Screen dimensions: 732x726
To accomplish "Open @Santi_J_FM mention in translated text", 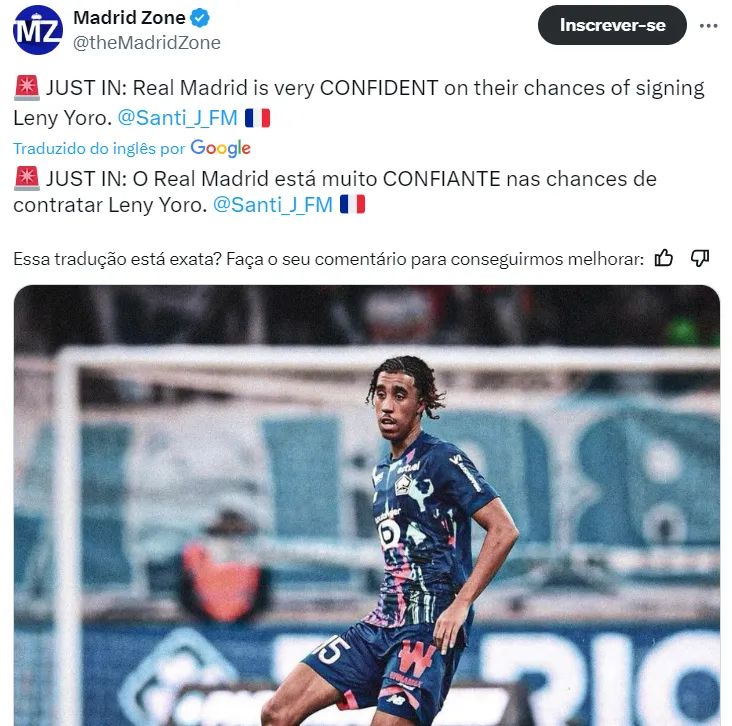I will coord(273,204).
